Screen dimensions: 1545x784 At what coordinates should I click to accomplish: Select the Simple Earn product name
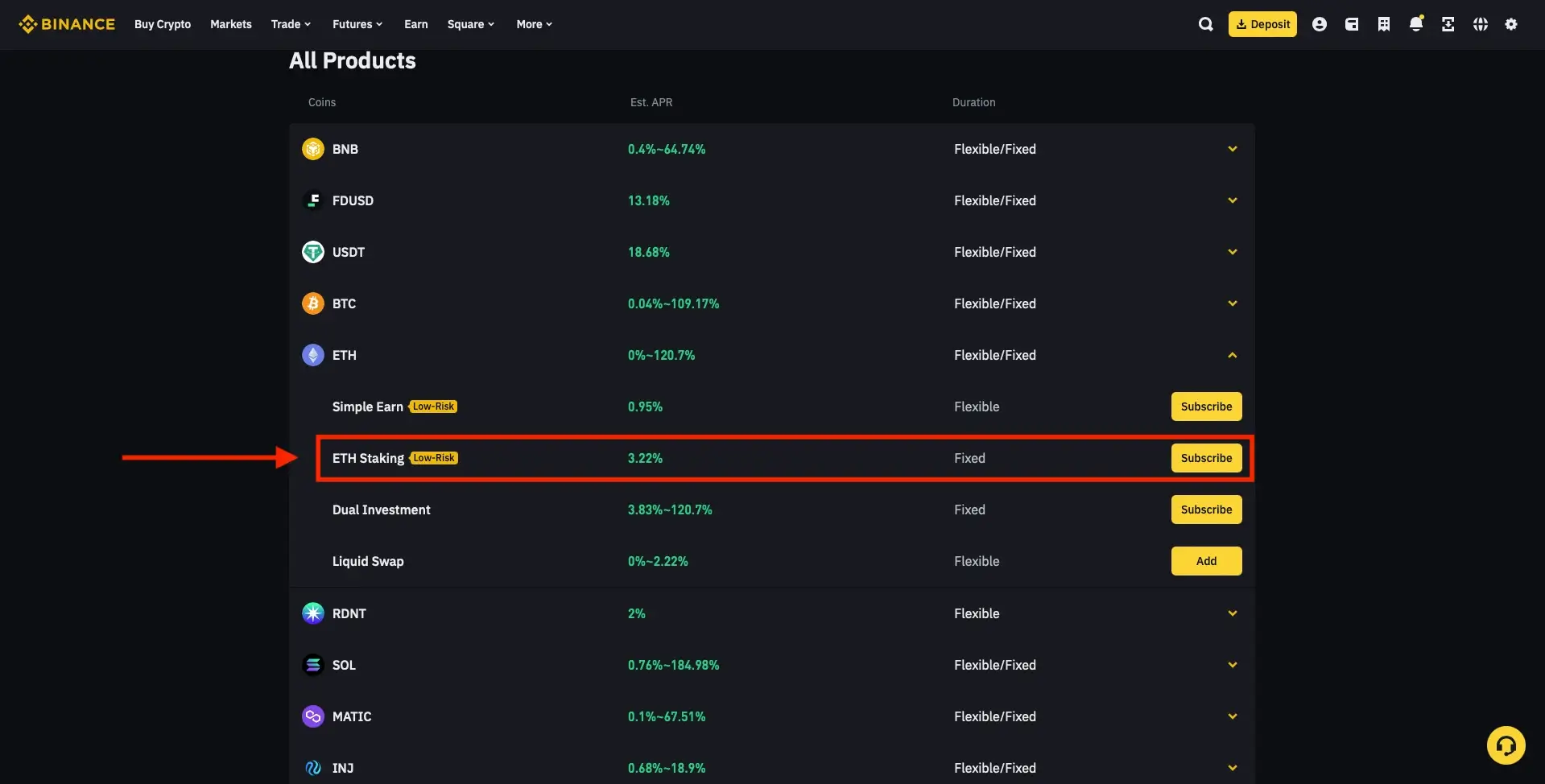pyautogui.click(x=368, y=406)
